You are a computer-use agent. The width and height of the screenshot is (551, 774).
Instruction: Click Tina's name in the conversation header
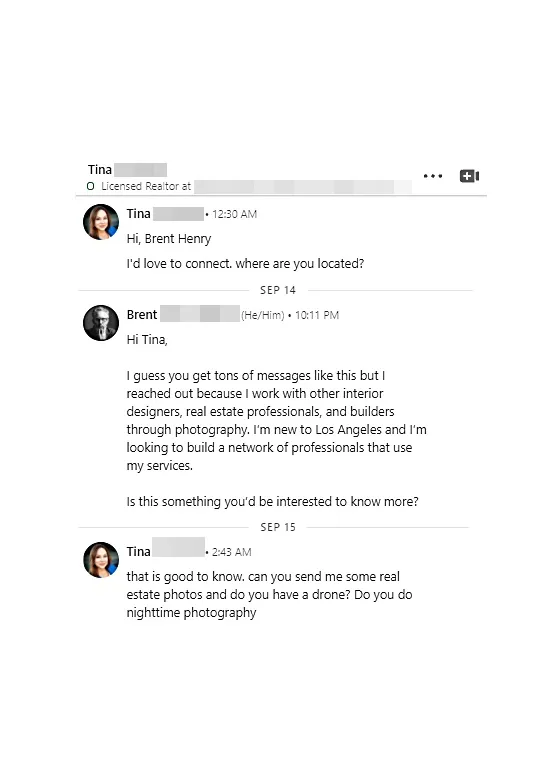click(x=100, y=170)
